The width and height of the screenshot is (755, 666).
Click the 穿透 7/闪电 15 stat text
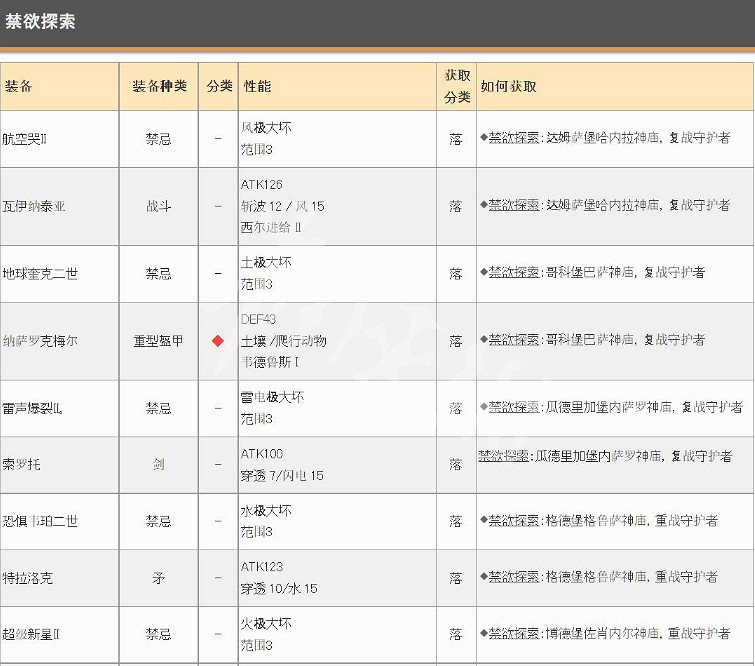click(282, 476)
